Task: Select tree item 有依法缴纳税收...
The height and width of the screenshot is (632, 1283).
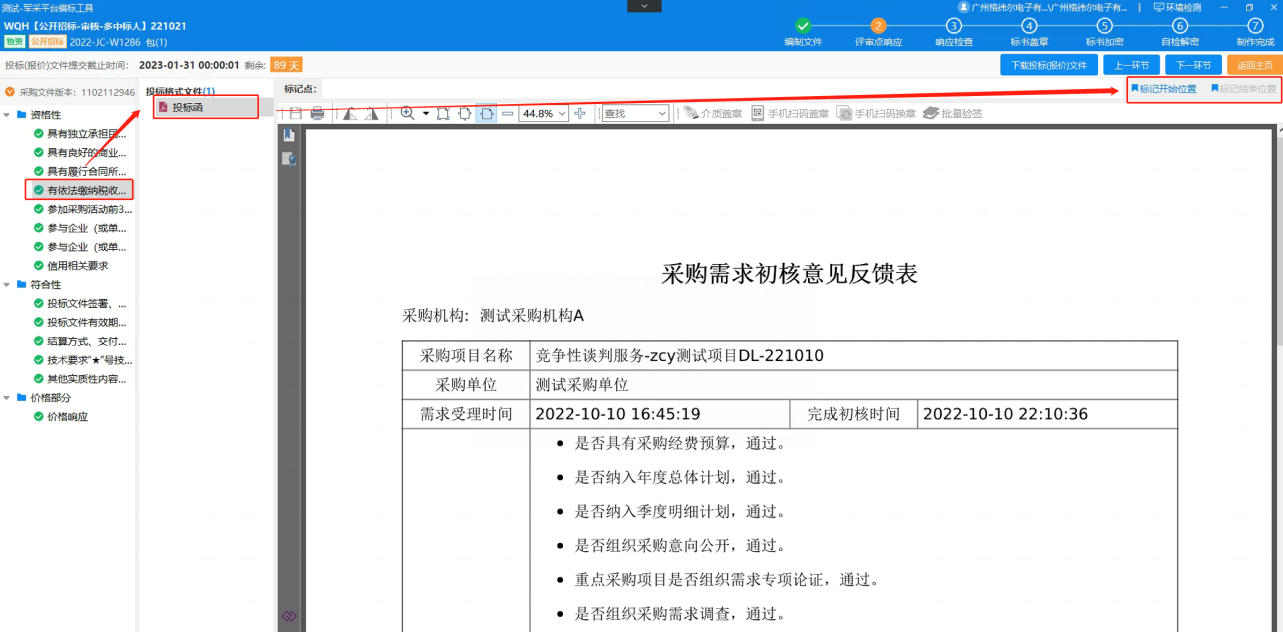Action: (80, 190)
